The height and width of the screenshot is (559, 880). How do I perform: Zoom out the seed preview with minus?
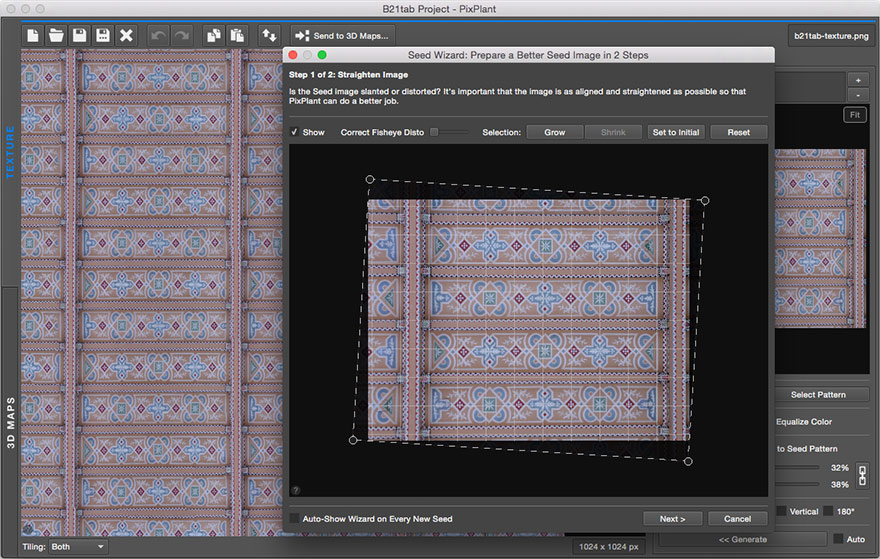pyautogui.click(x=858, y=95)
